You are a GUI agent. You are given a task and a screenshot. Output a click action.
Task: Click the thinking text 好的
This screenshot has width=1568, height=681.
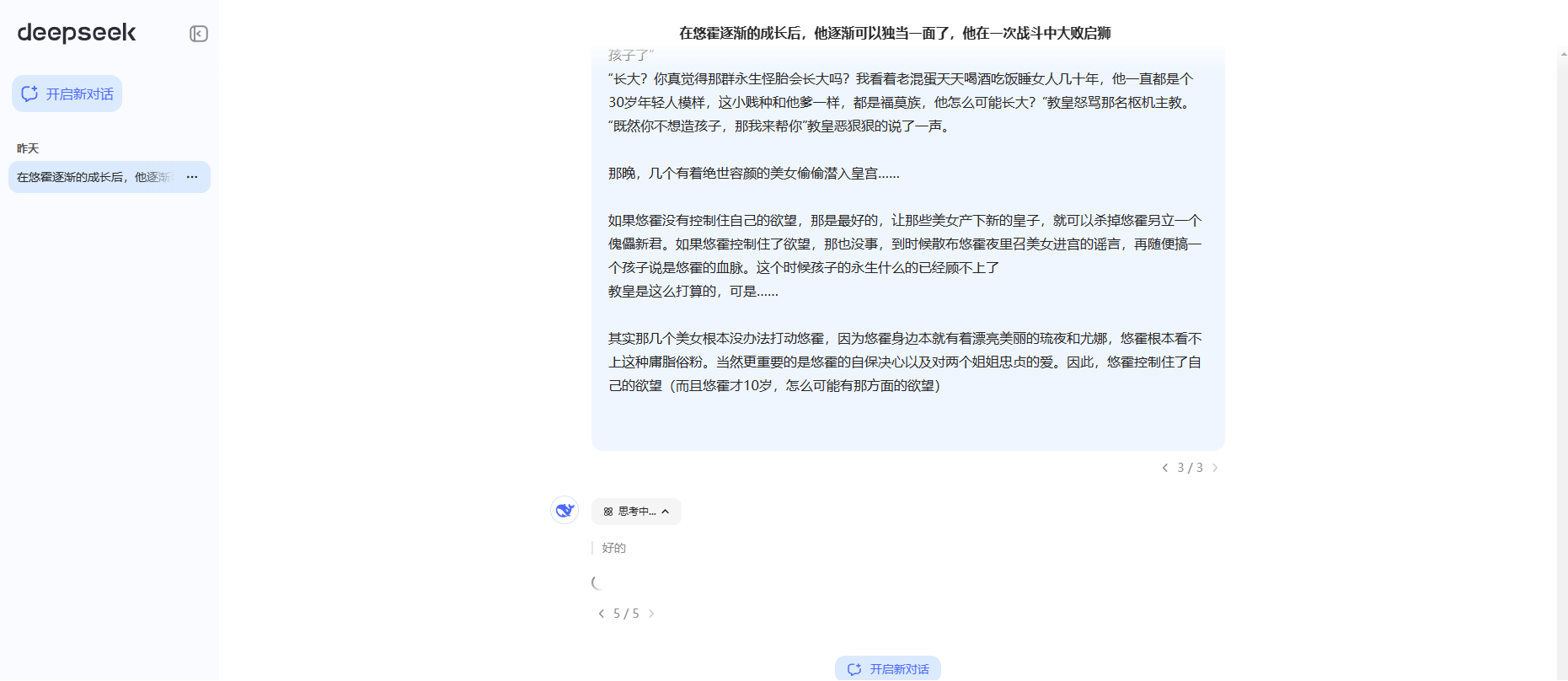pyautogui.click(x=613, y=548)
